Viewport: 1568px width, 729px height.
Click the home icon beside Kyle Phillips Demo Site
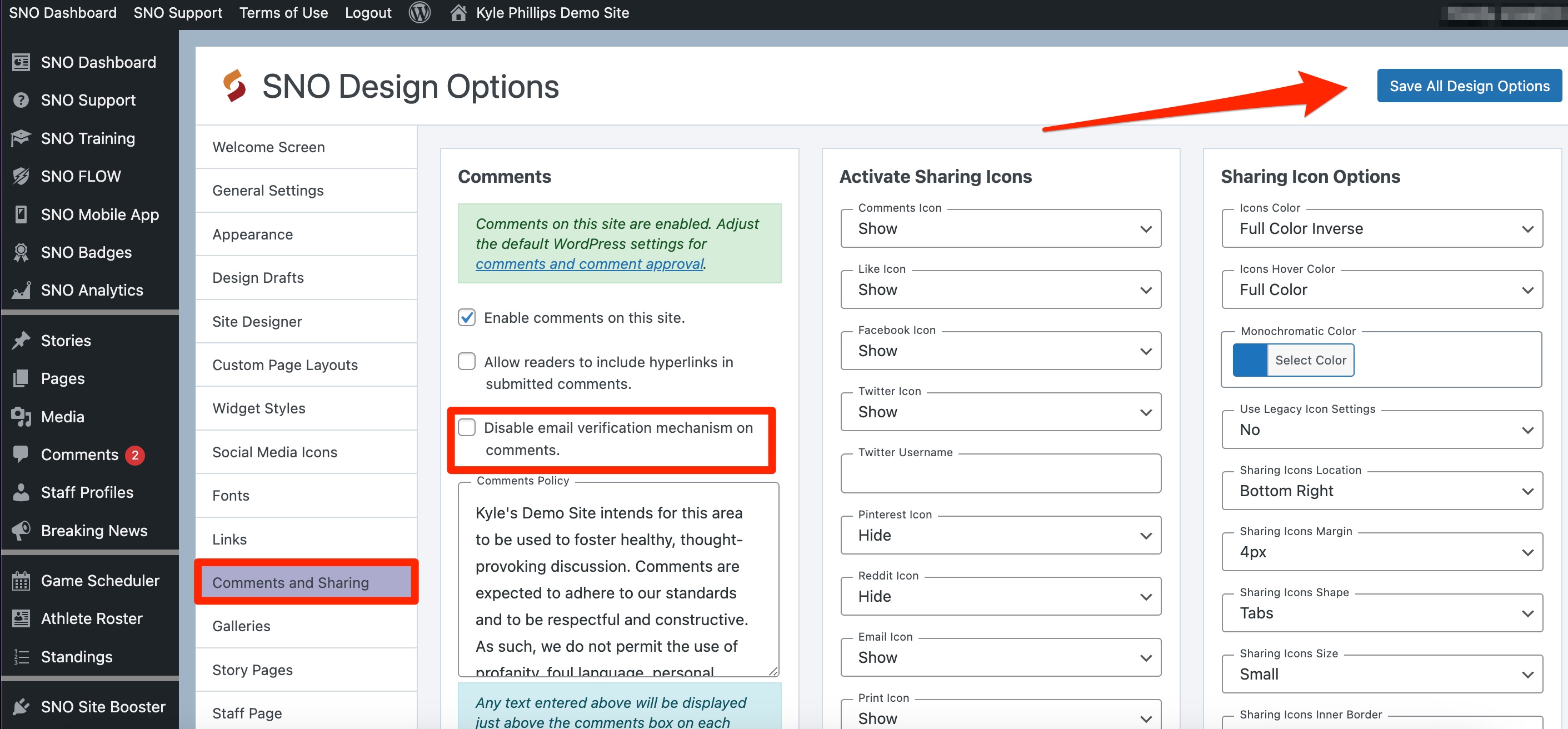(458, 12)
